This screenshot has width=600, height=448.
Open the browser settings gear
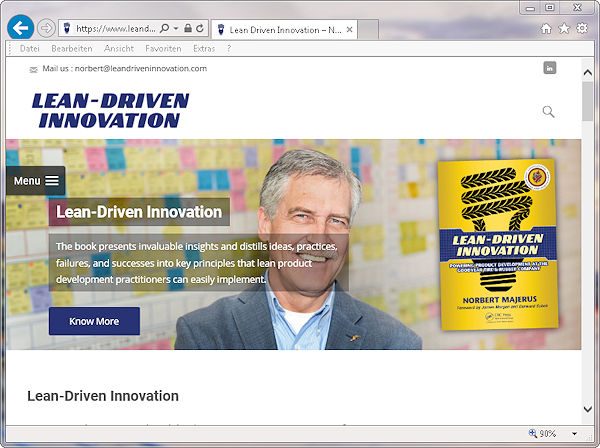tap(582, 28)
